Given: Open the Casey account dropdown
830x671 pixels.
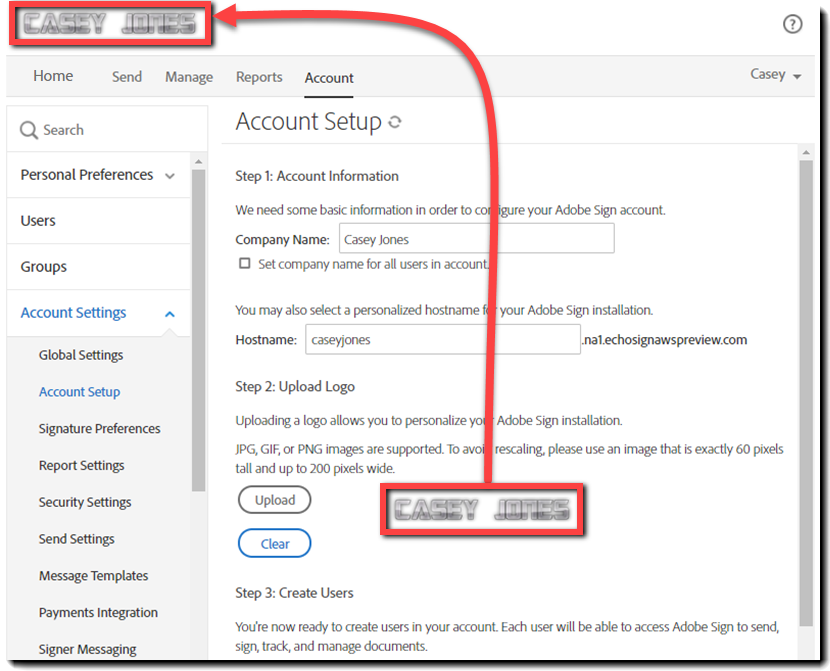Looking at the screenshot, I should click(775, 74).
